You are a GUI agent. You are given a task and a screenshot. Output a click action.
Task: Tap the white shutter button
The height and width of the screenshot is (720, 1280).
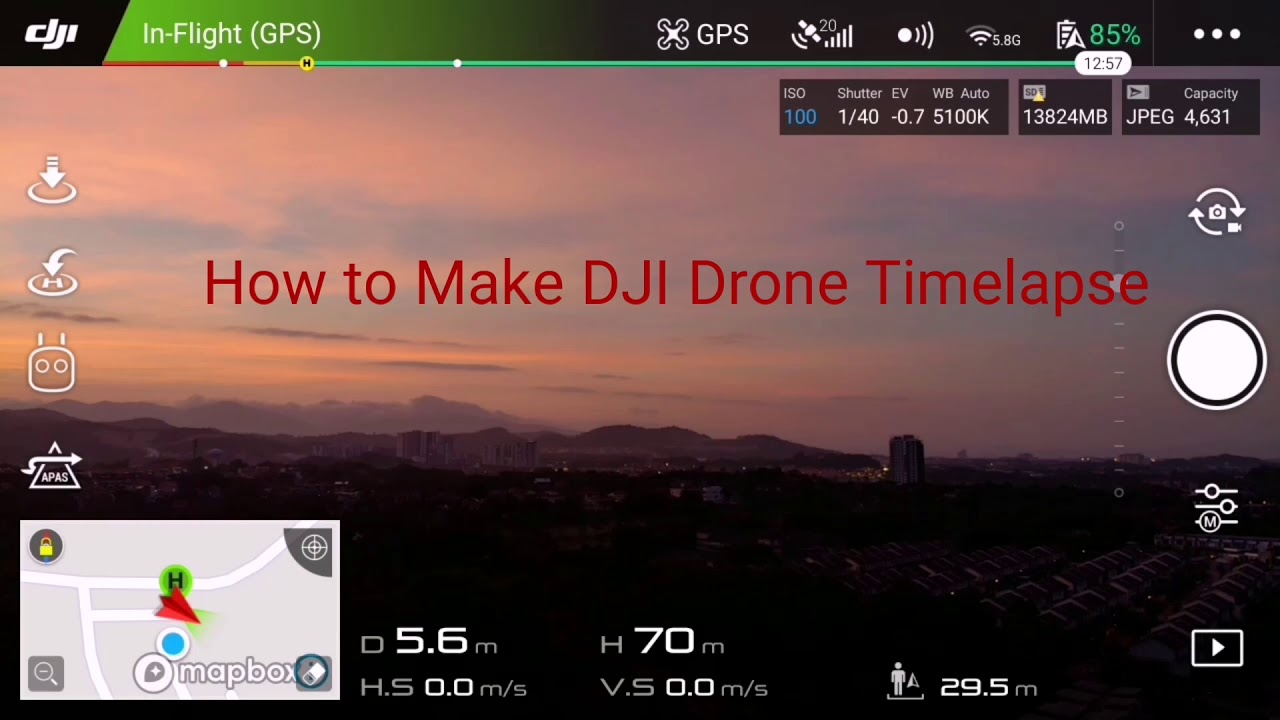click(x=1217, y=361)
